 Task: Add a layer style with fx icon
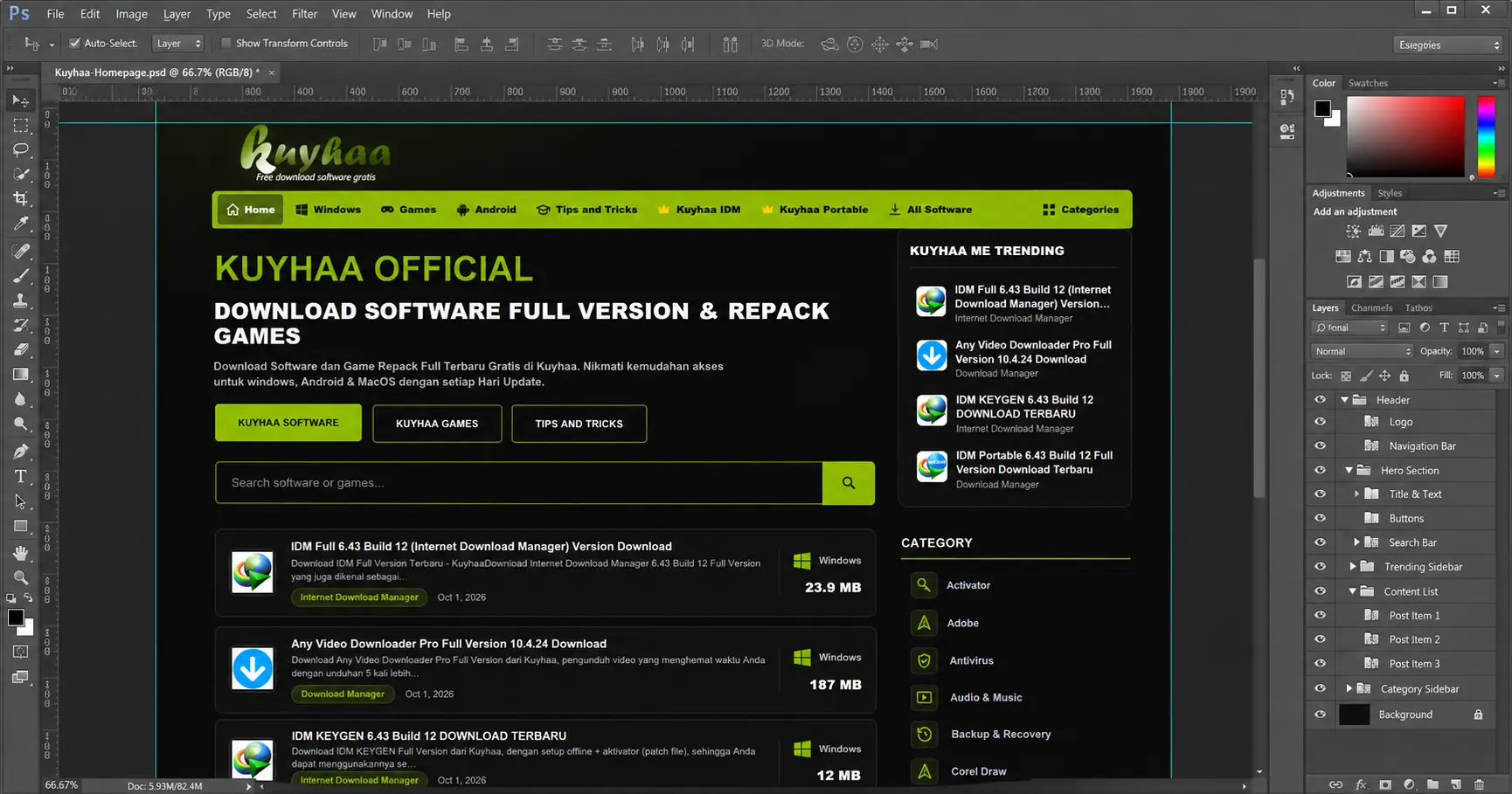coord(1361,784)
